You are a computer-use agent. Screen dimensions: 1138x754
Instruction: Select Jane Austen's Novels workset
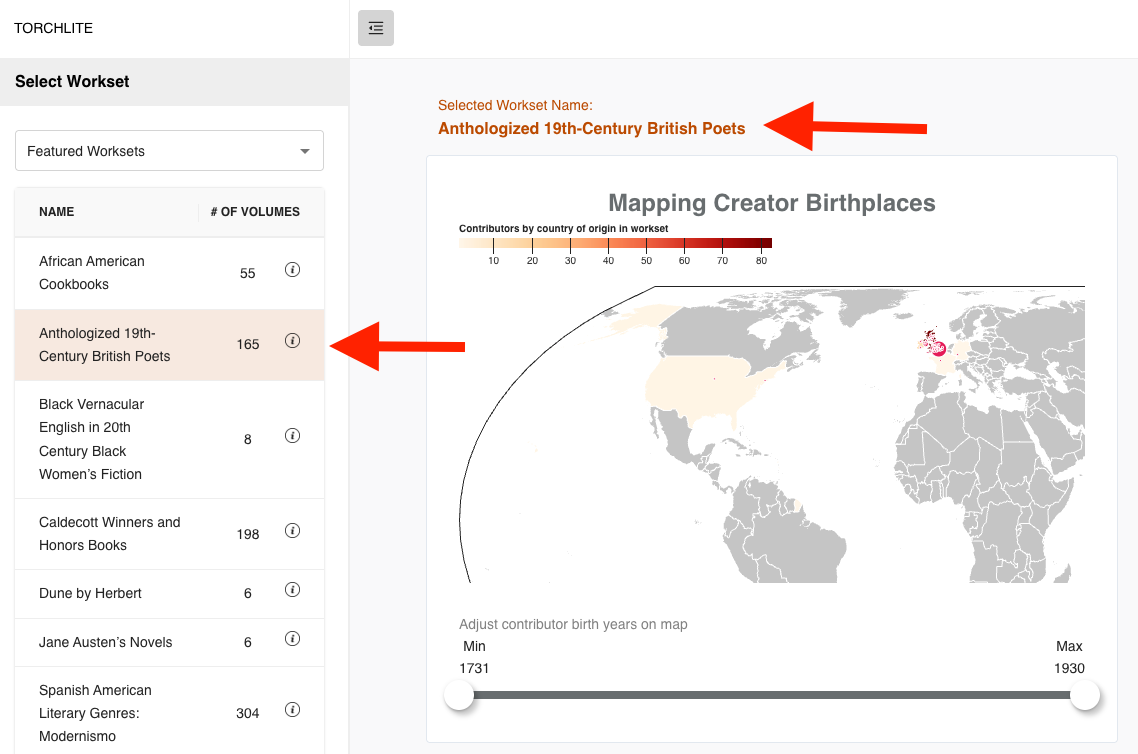[169, 642]
